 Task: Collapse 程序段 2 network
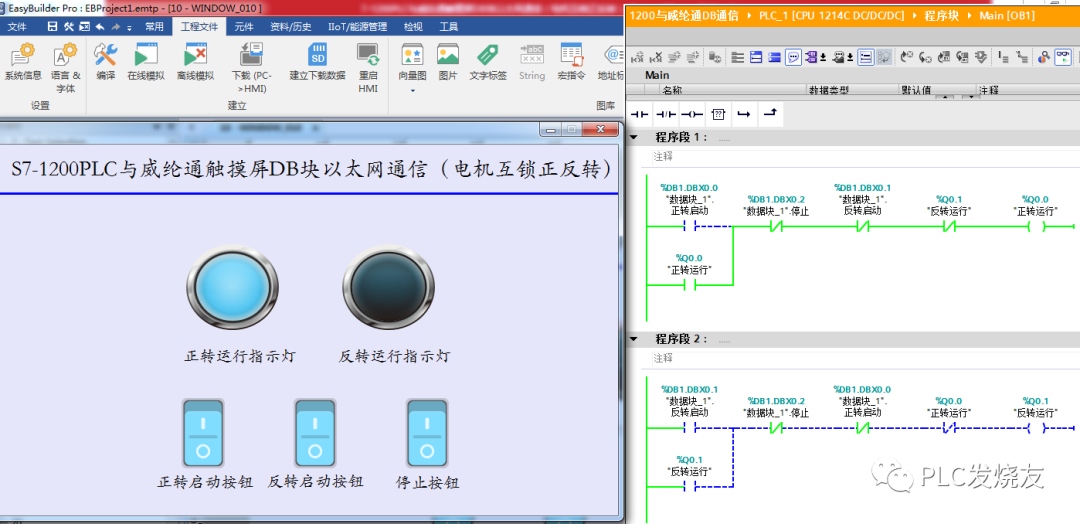point(634,339)
